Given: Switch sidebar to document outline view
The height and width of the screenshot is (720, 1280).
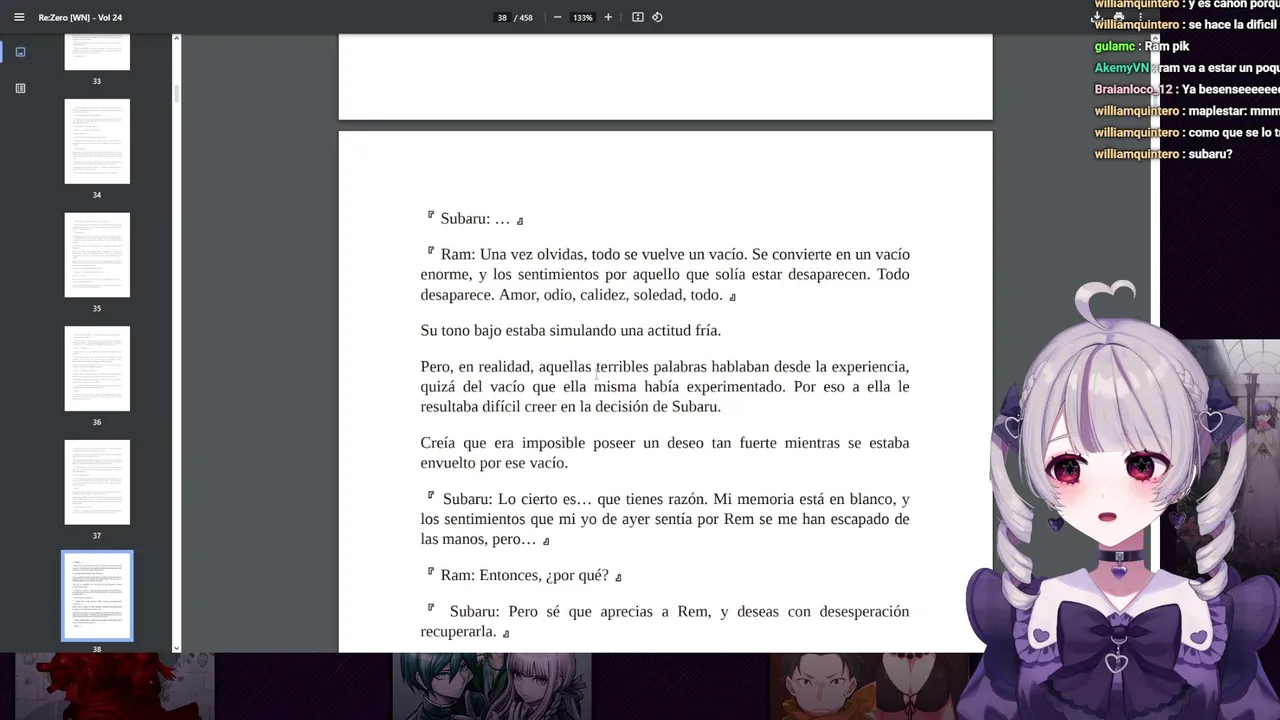Looking at the screenshot, I should (20, 88).
